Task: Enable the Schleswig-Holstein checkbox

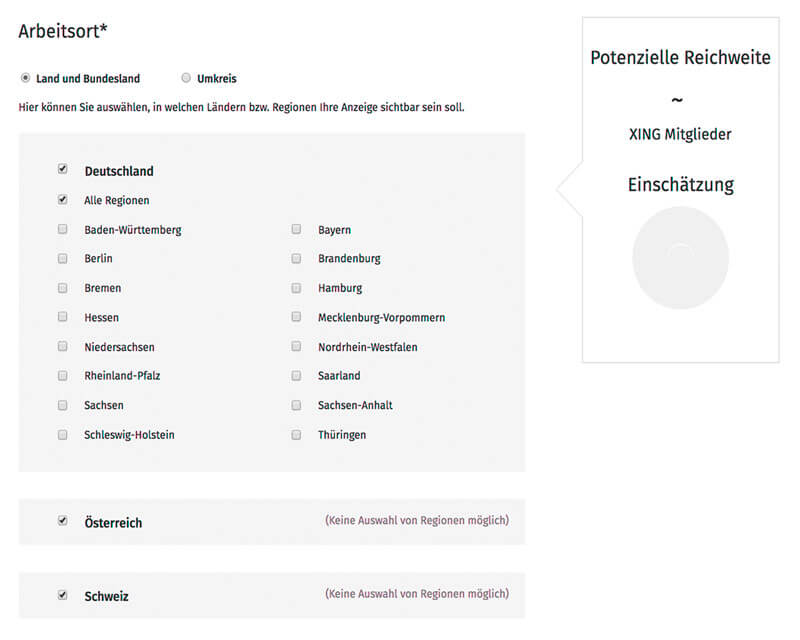Action: pyautogui.click(x=63, y=435)
